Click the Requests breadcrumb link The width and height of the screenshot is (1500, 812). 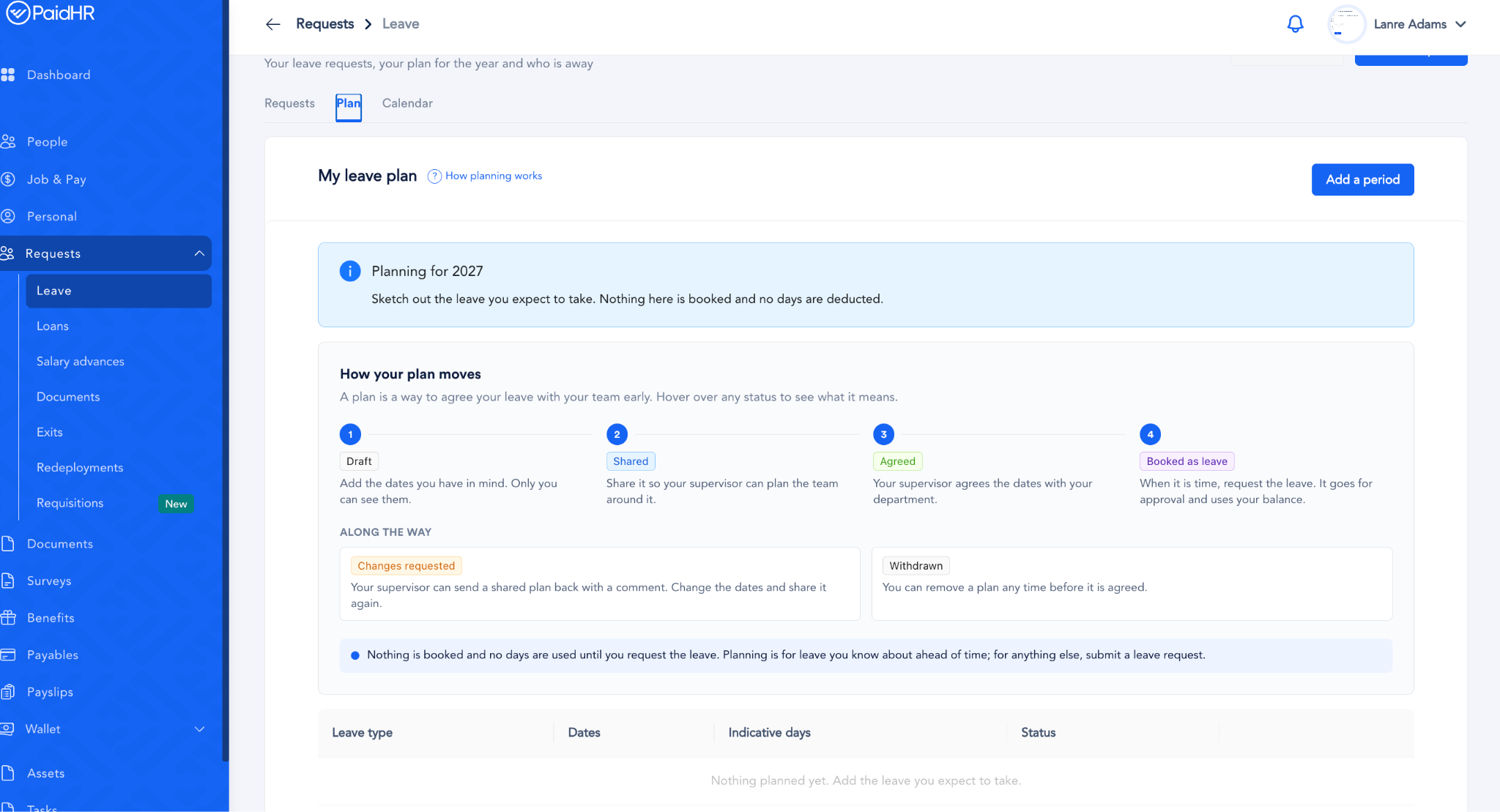pos(324,23)
